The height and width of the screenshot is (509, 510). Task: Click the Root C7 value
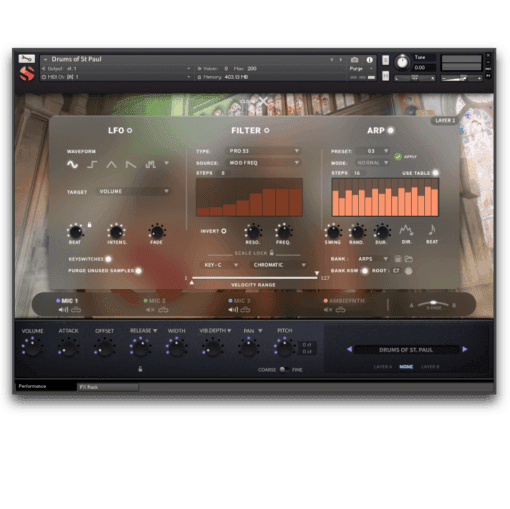(396, 270)
